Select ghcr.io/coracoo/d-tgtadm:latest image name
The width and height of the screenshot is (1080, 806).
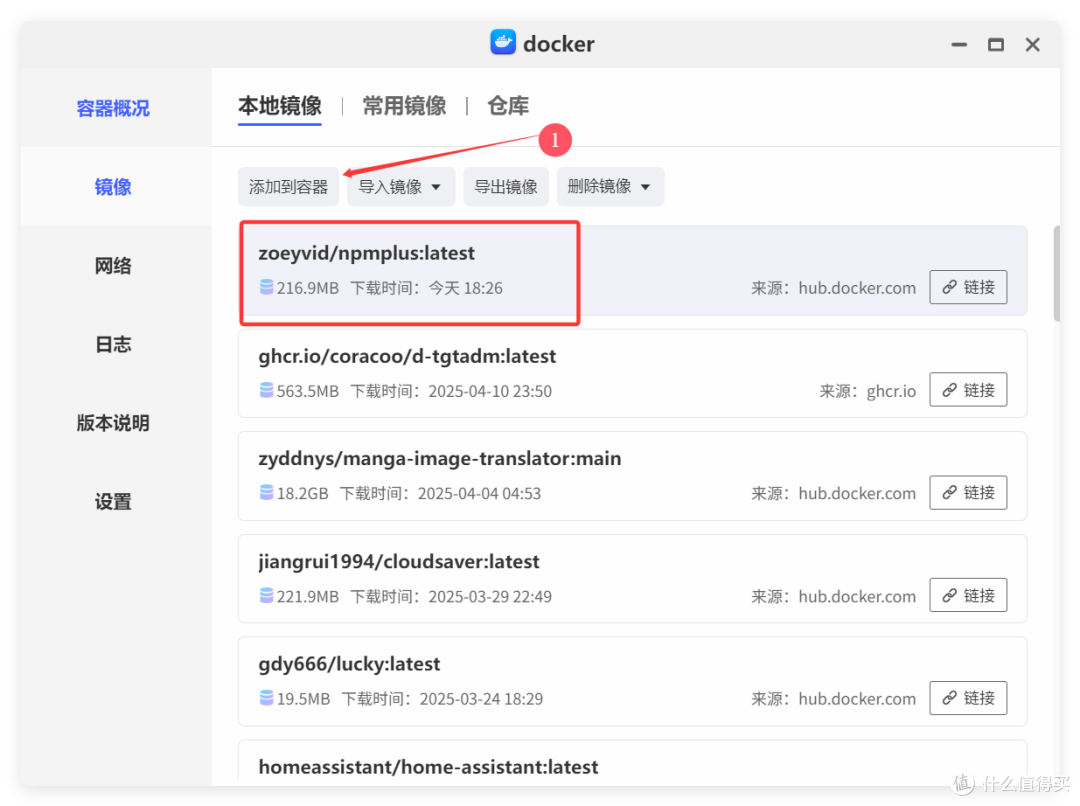tap(407, 357)
